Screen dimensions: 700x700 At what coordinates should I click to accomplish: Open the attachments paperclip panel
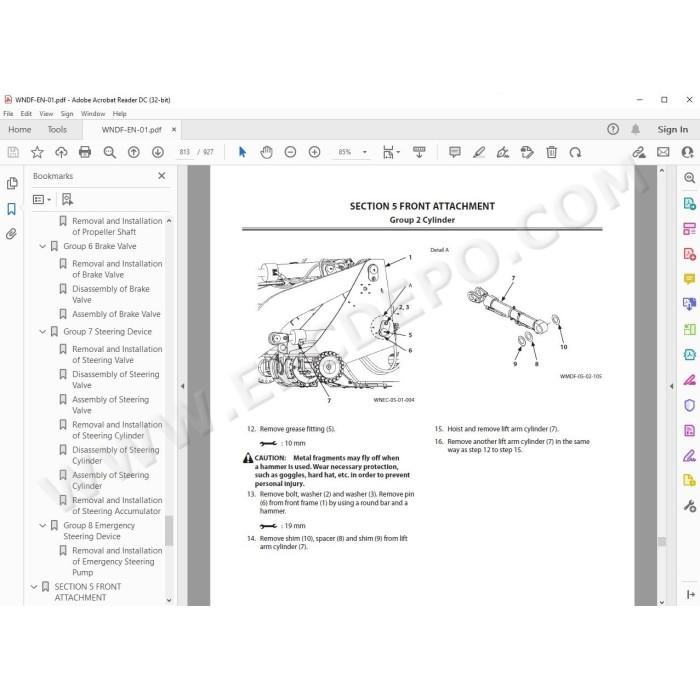click(12, 233)
